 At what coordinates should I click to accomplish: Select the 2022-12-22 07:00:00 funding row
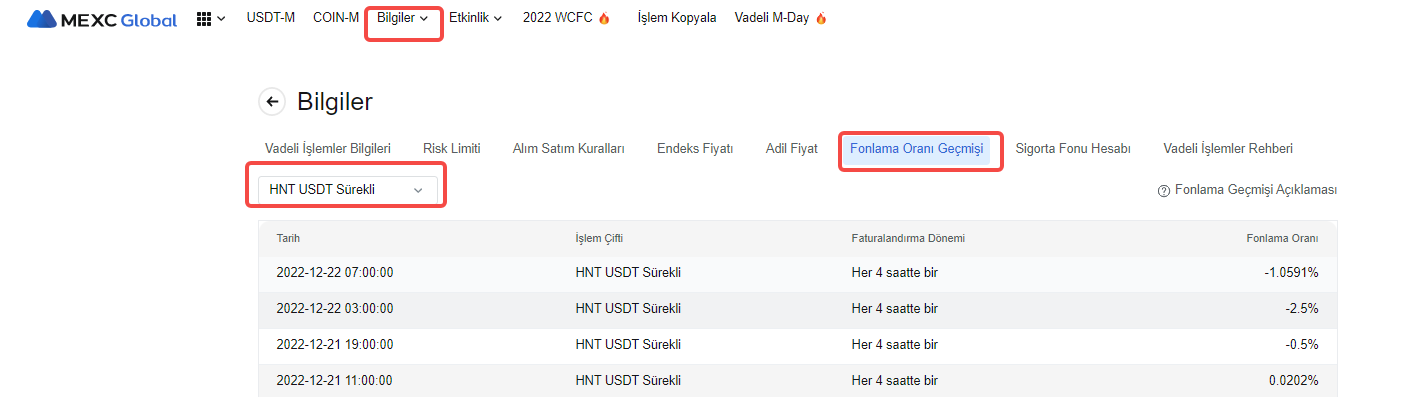[x=797, y=273]
